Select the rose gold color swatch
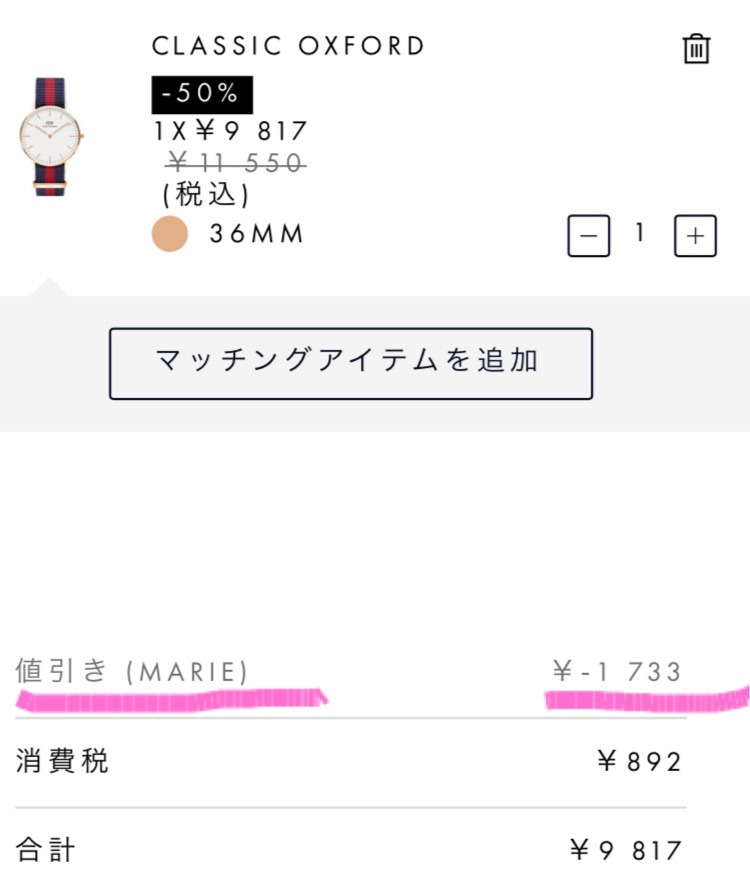This screenshot has width=750, height=889. coord(170,234)
